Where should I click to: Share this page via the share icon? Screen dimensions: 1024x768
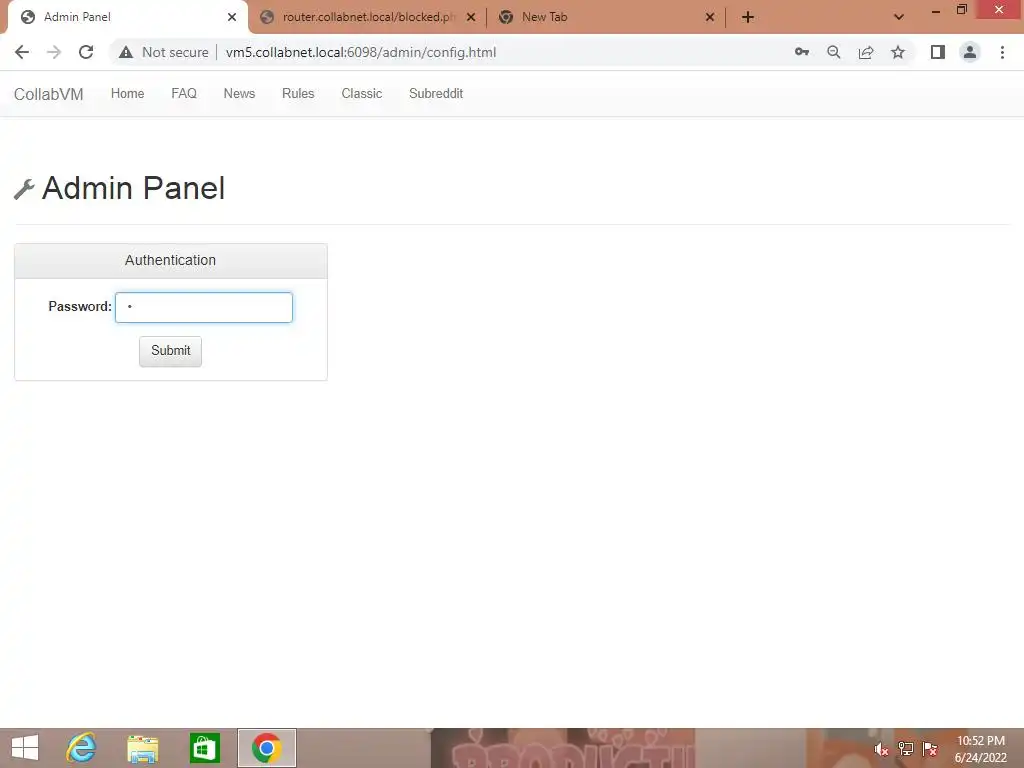(866, 52)
